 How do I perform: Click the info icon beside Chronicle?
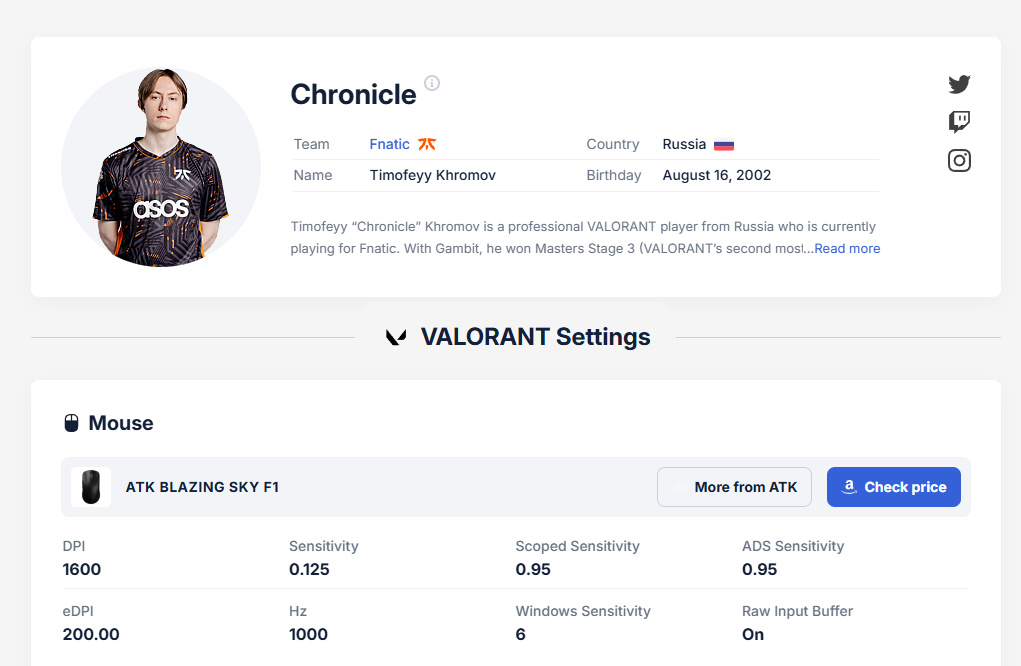click(x=432, y=83)
